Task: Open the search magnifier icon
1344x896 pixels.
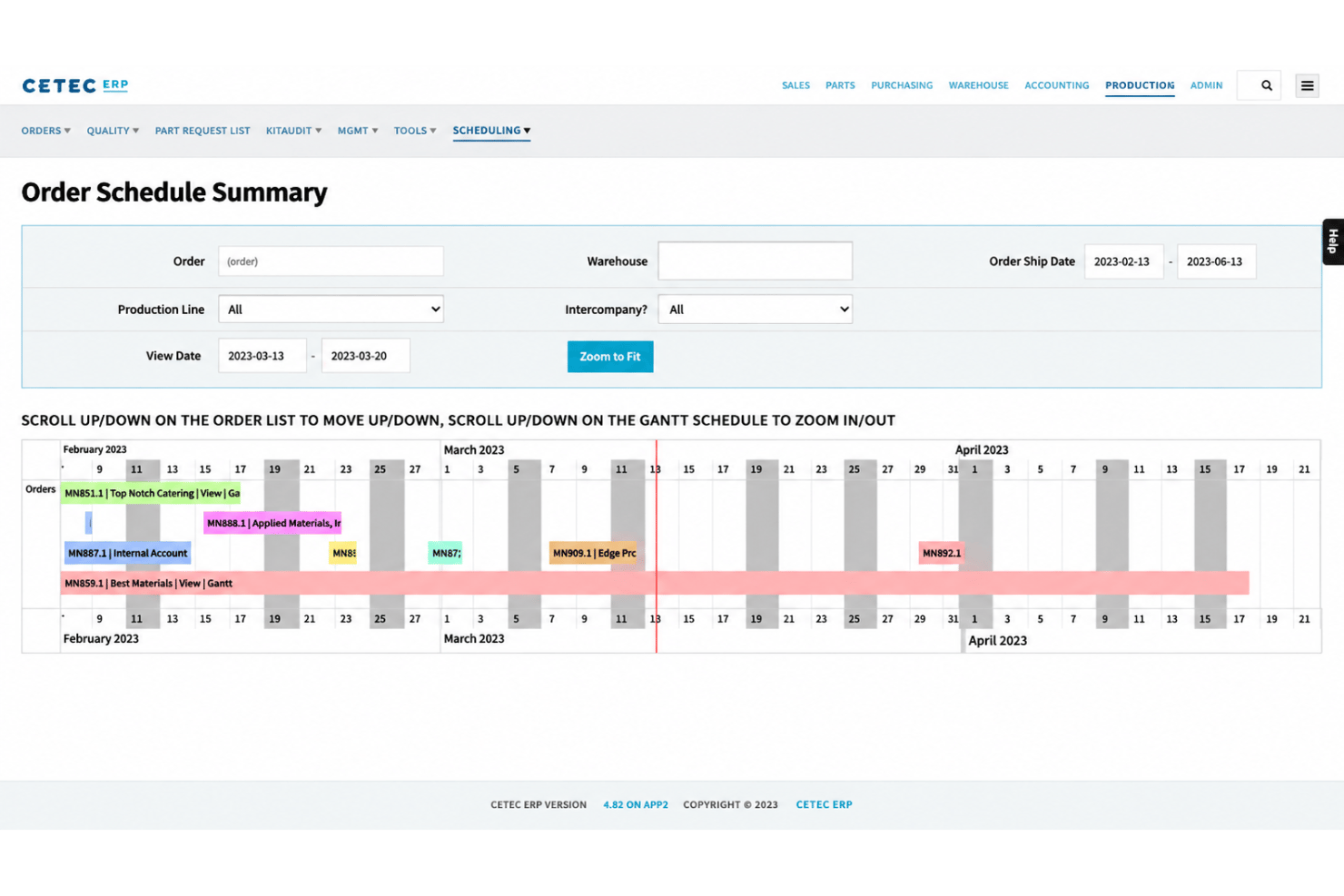Action: (1267, 85)
